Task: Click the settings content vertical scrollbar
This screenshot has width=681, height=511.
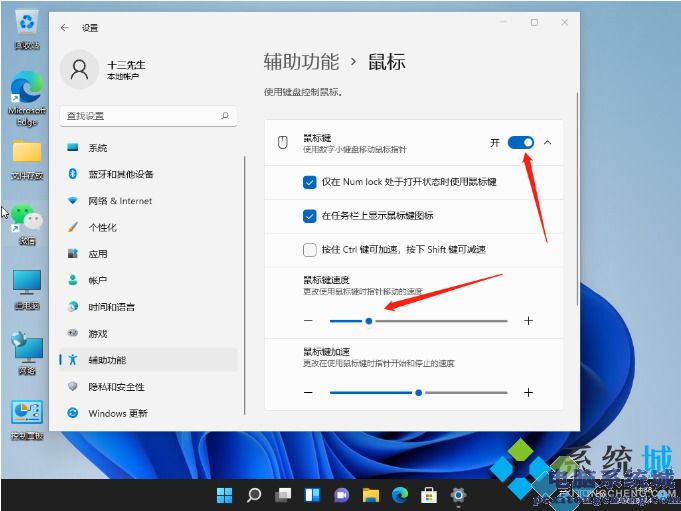Action: pyautogui.click(x=578, y=199)
